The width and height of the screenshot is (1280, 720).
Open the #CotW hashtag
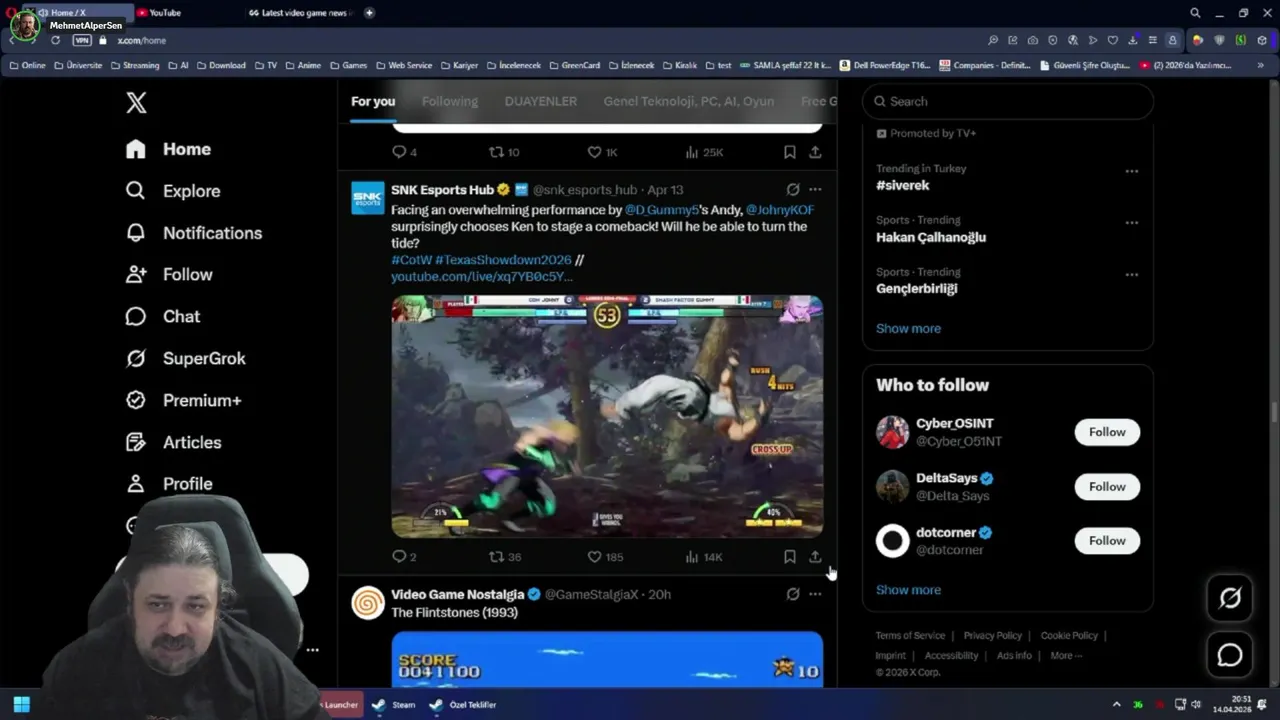pyautogui.click(x=411, y=259)
